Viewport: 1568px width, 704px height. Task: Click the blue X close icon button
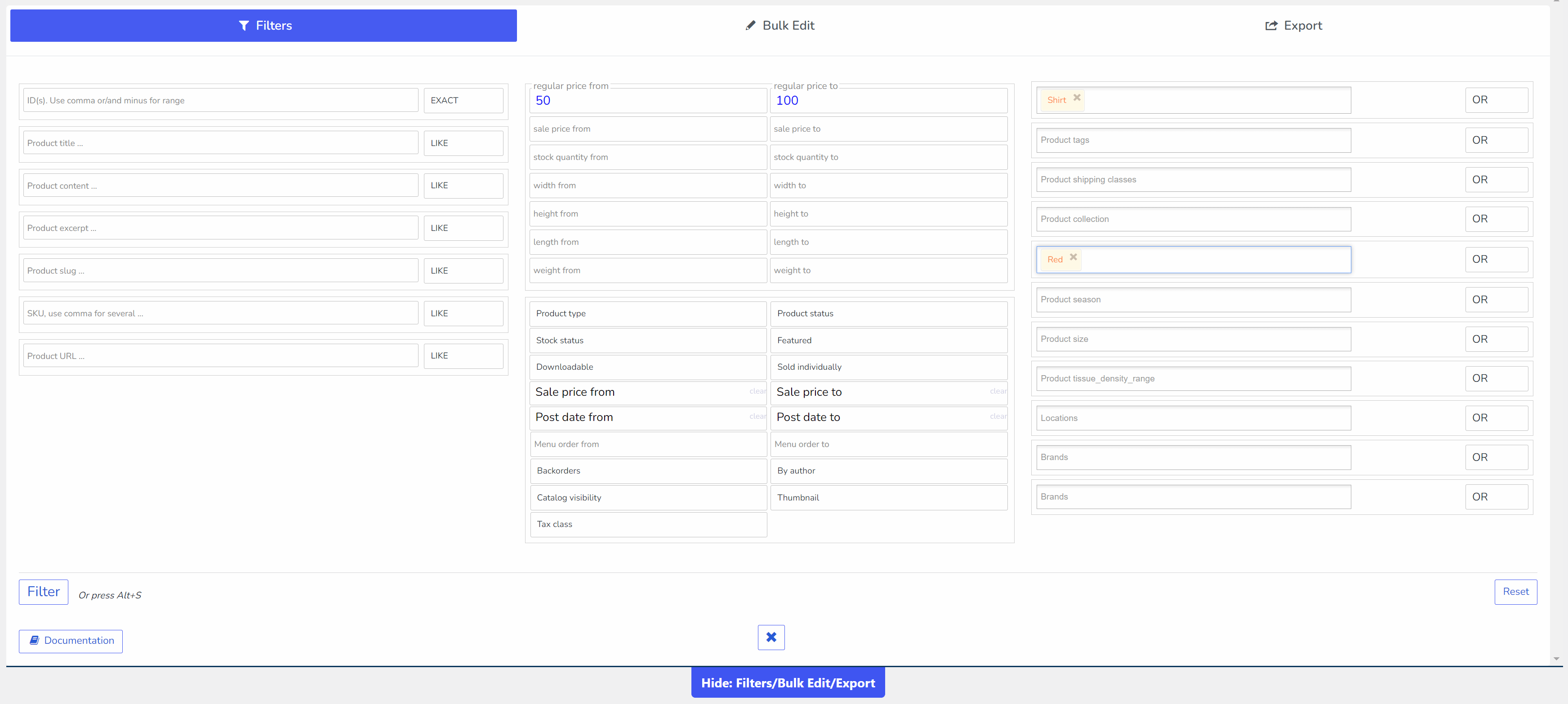pyautogui.click(x=771, y=637)
